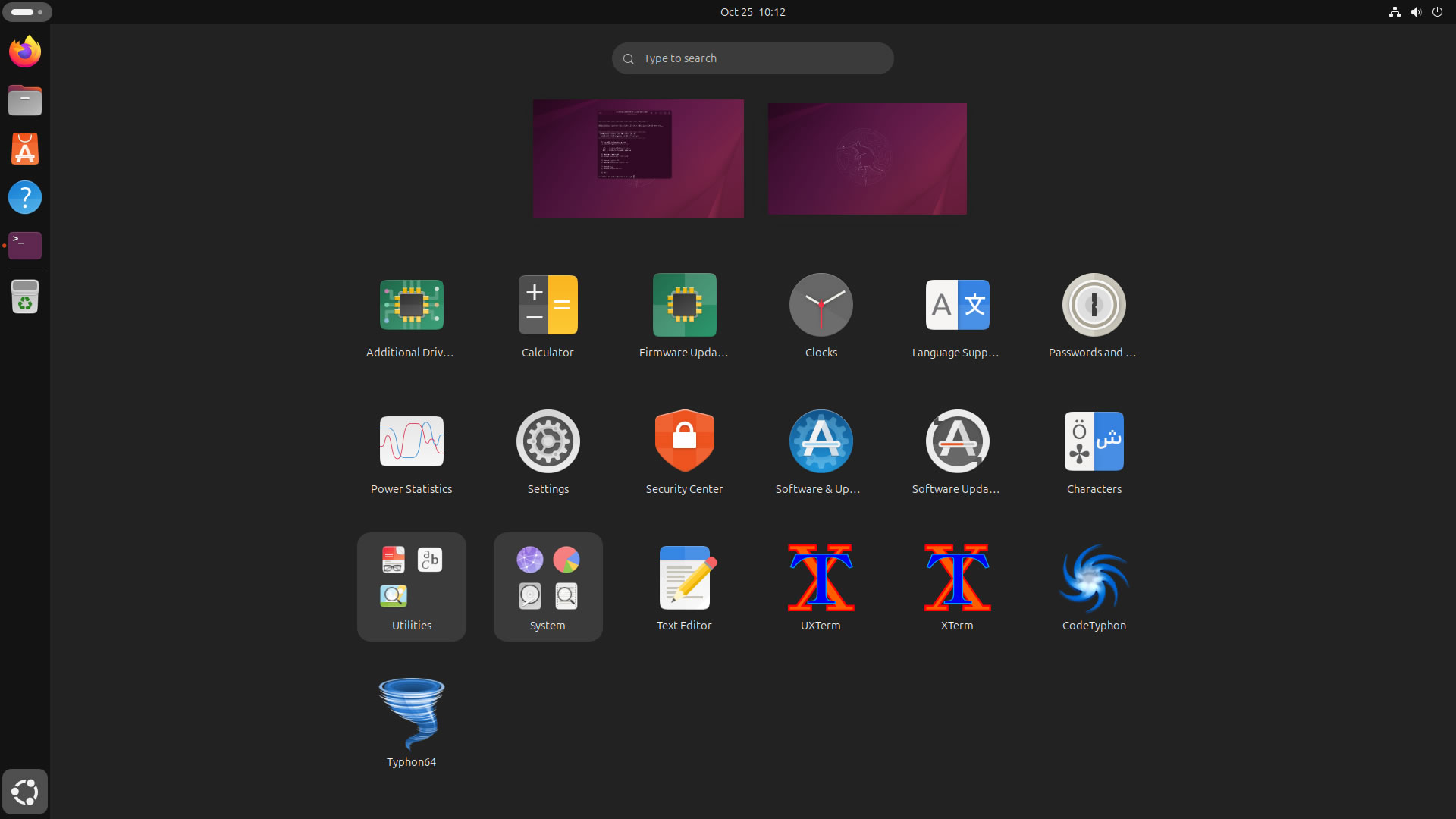Open the clock and calendar menu
The image size is (1456, 819).
point(752,12)
